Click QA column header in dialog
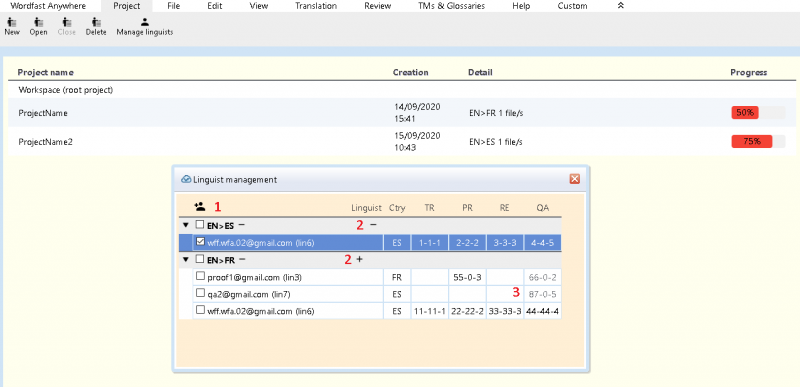Image resolution: width=800 pixels, height=387 pixels. (542, 208)
